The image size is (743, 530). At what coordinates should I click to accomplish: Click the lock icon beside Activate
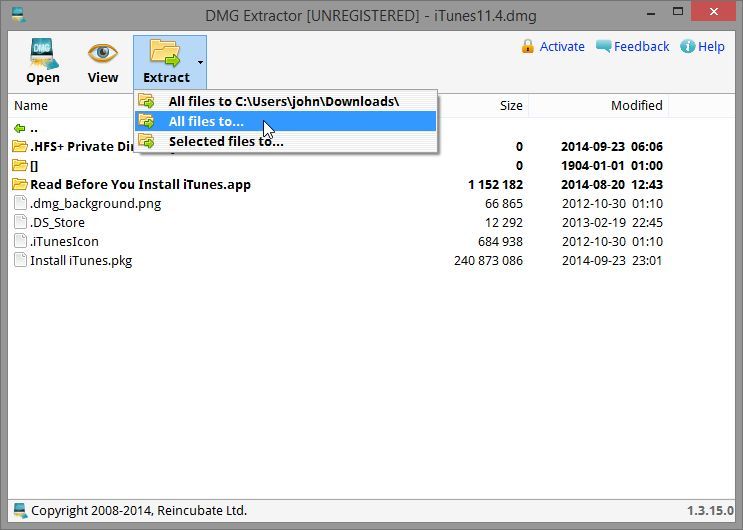tap(527, 46)
